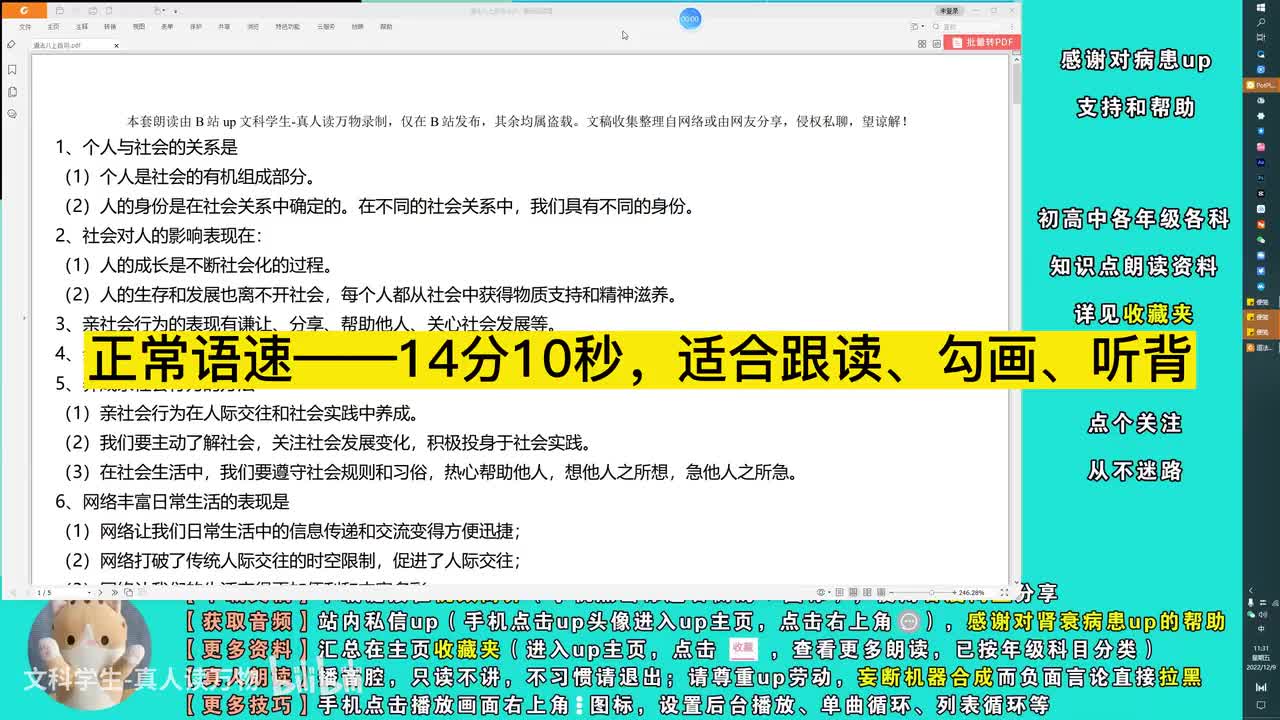Screen dimensions: 1280x720
Task: Switch to the 保护 ribbon tab
Action: 196,27
